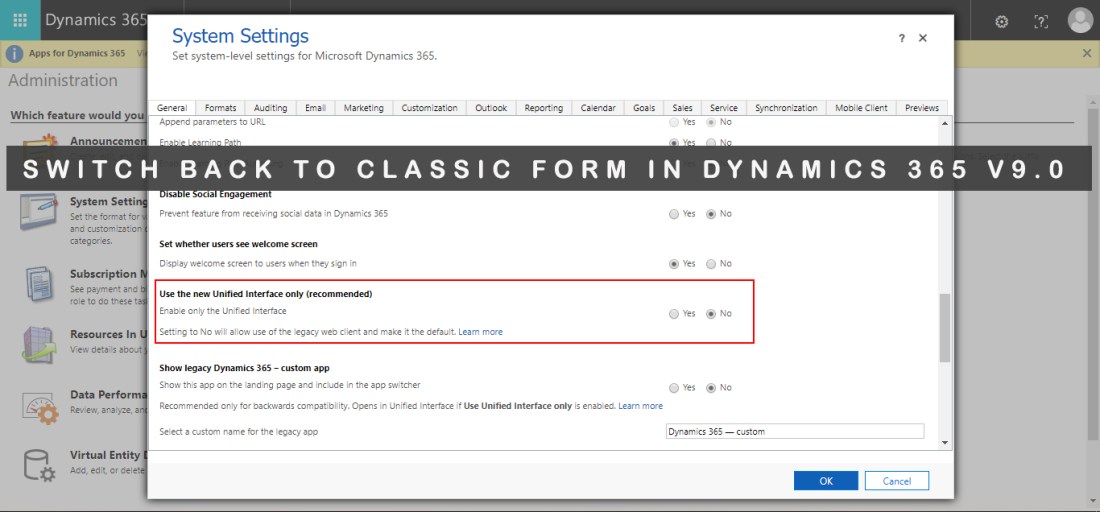Dismiss the Apps for Dynamics 365 notification
This screenshot has height=512, width=1100.
coord(1087,53)
